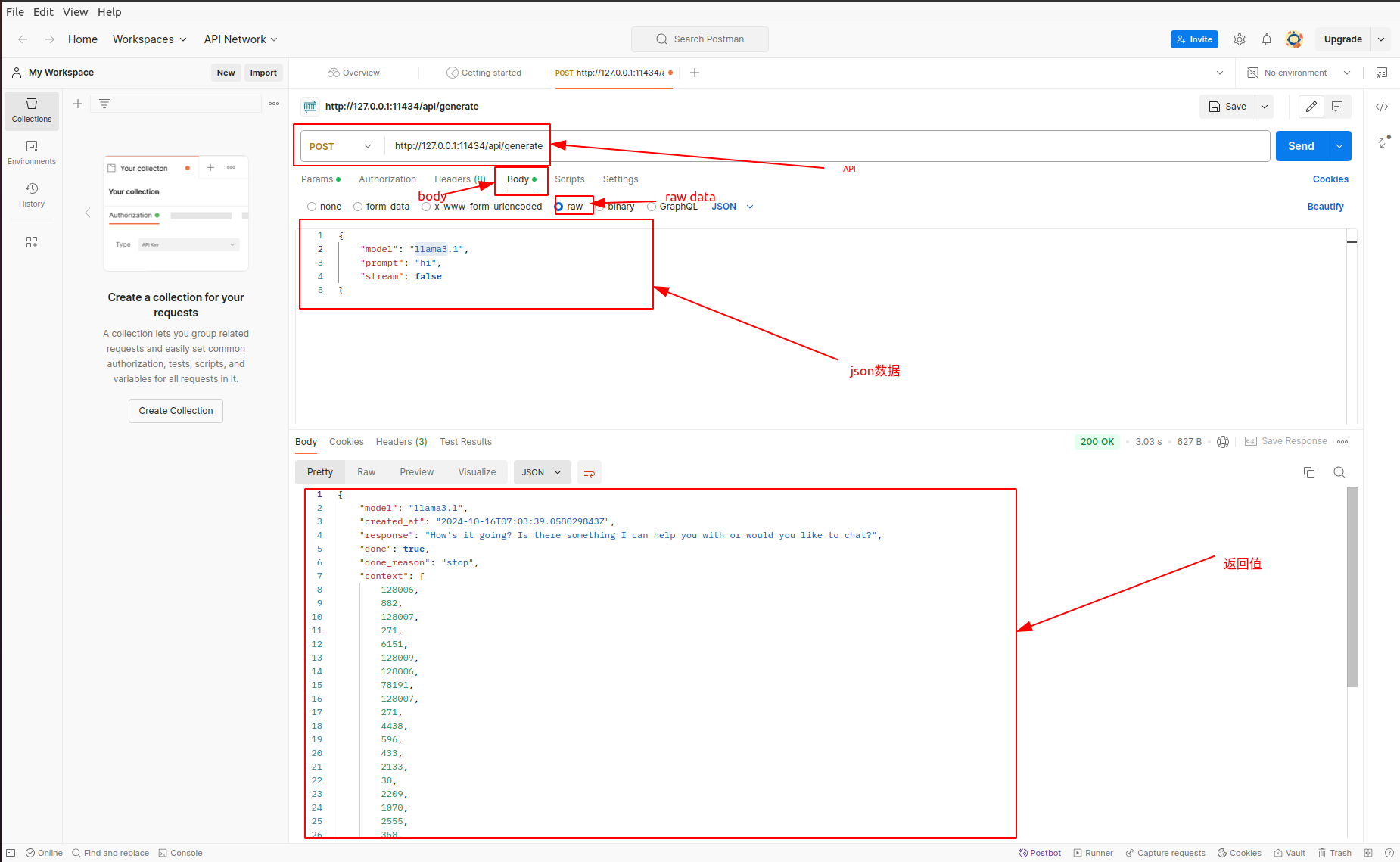
Task: Search within the response body
Action: point(1339,472)
